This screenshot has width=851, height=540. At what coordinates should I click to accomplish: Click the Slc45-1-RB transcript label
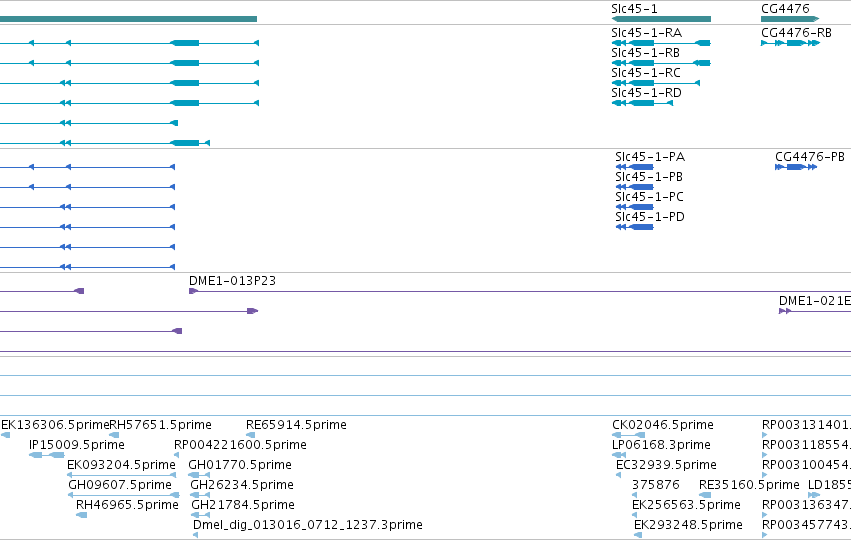[x=645, y=53]
